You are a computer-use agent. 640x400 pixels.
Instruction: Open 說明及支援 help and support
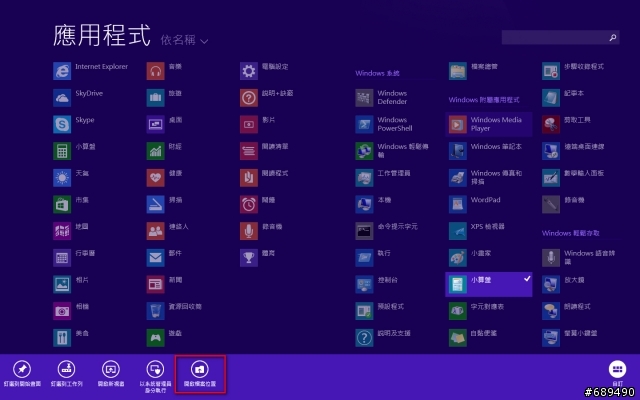click(383, 338)
